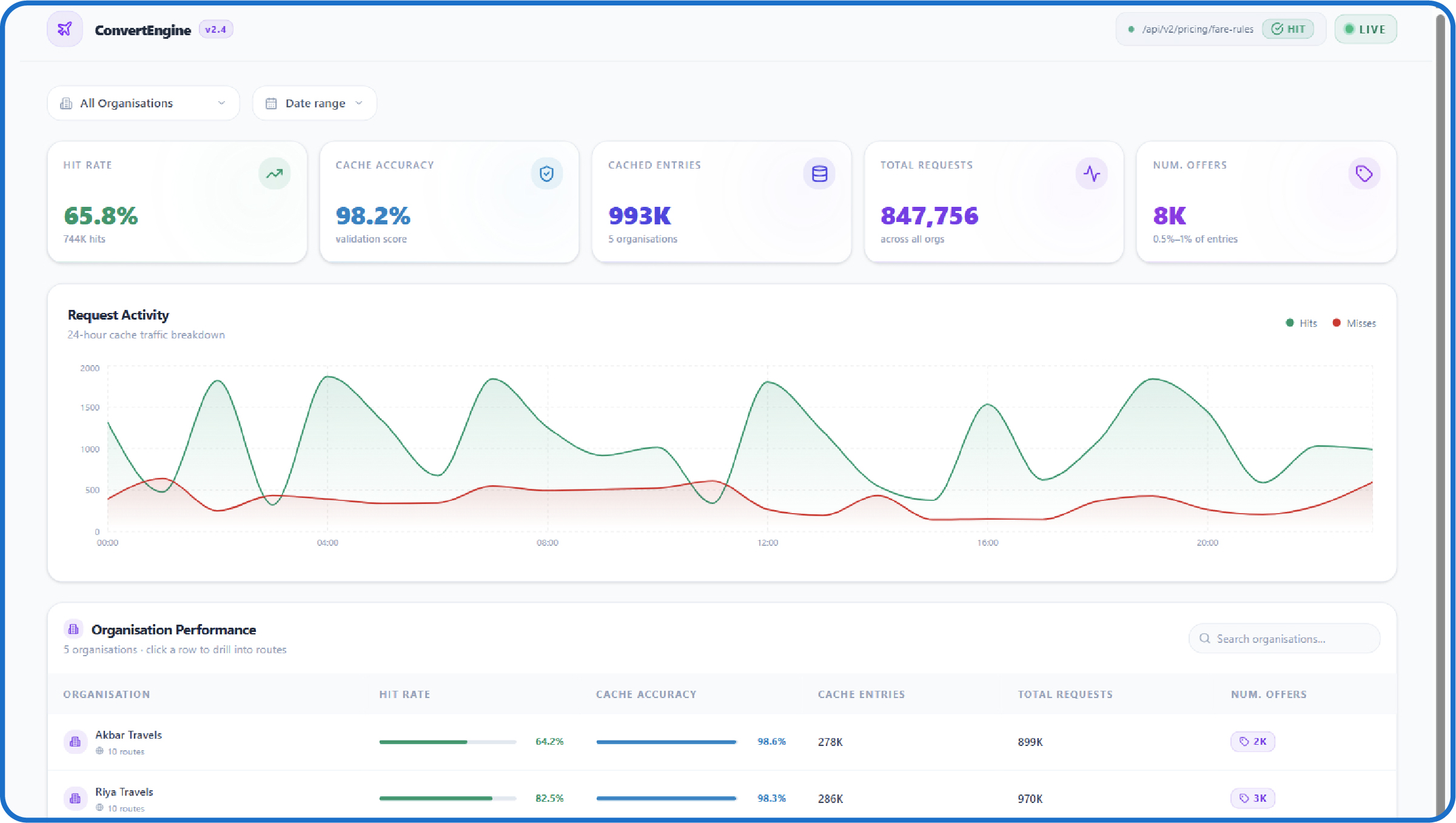The image size is (1456, 823).
Task: Click the v2.4 version badge
Action: [216, 29]
